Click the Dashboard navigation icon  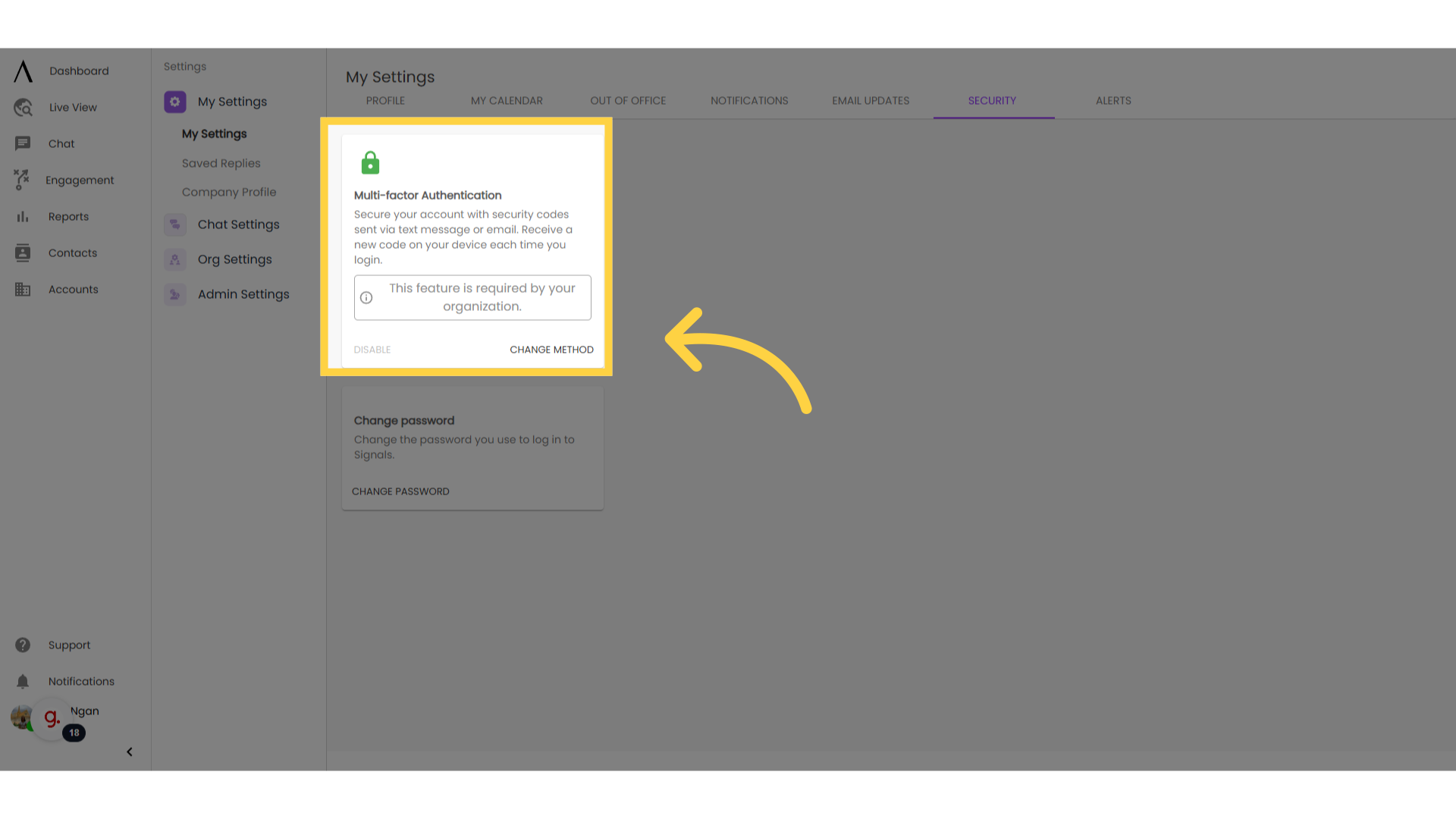click(x=22, y=70)
